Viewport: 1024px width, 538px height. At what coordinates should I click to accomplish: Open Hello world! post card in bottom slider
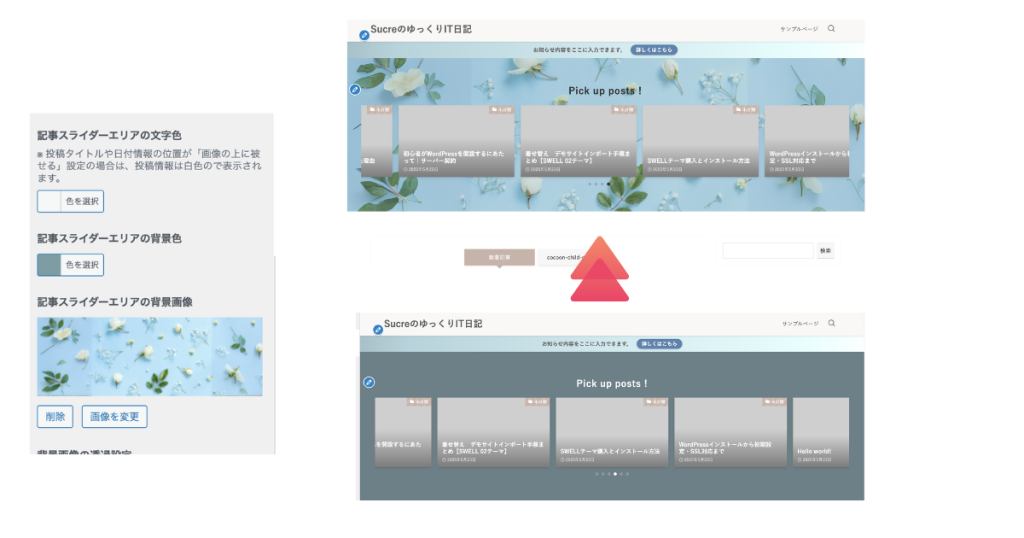820,432
